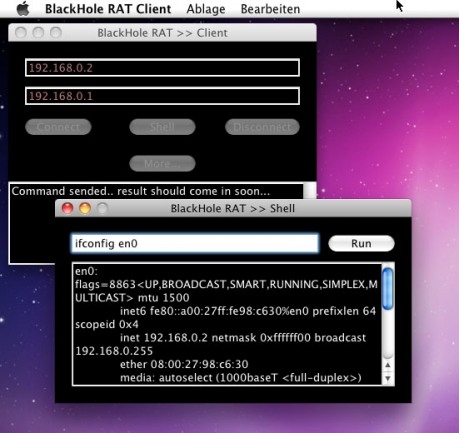Open BlackHole RAT Client app menu
Image resolution: width=459 pixels, height=433 pixels.
point(108,9)
